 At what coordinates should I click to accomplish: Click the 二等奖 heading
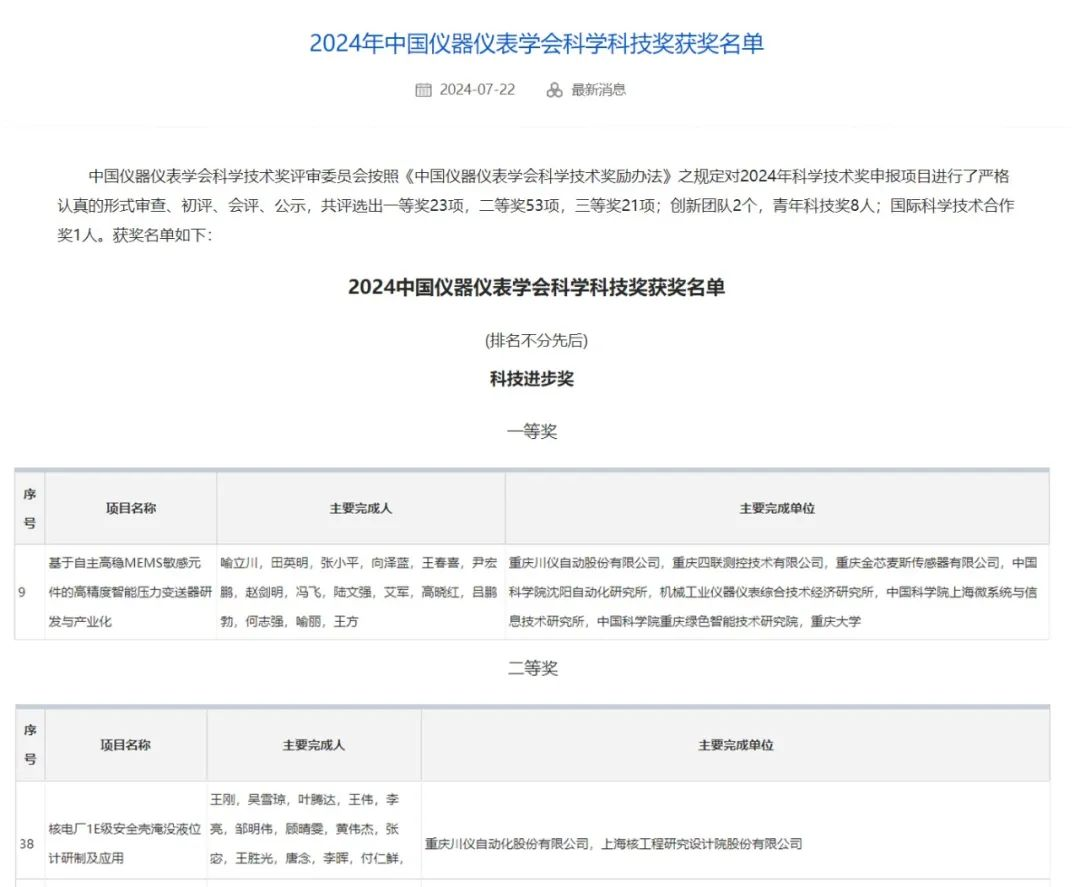(x=531, y=668)
